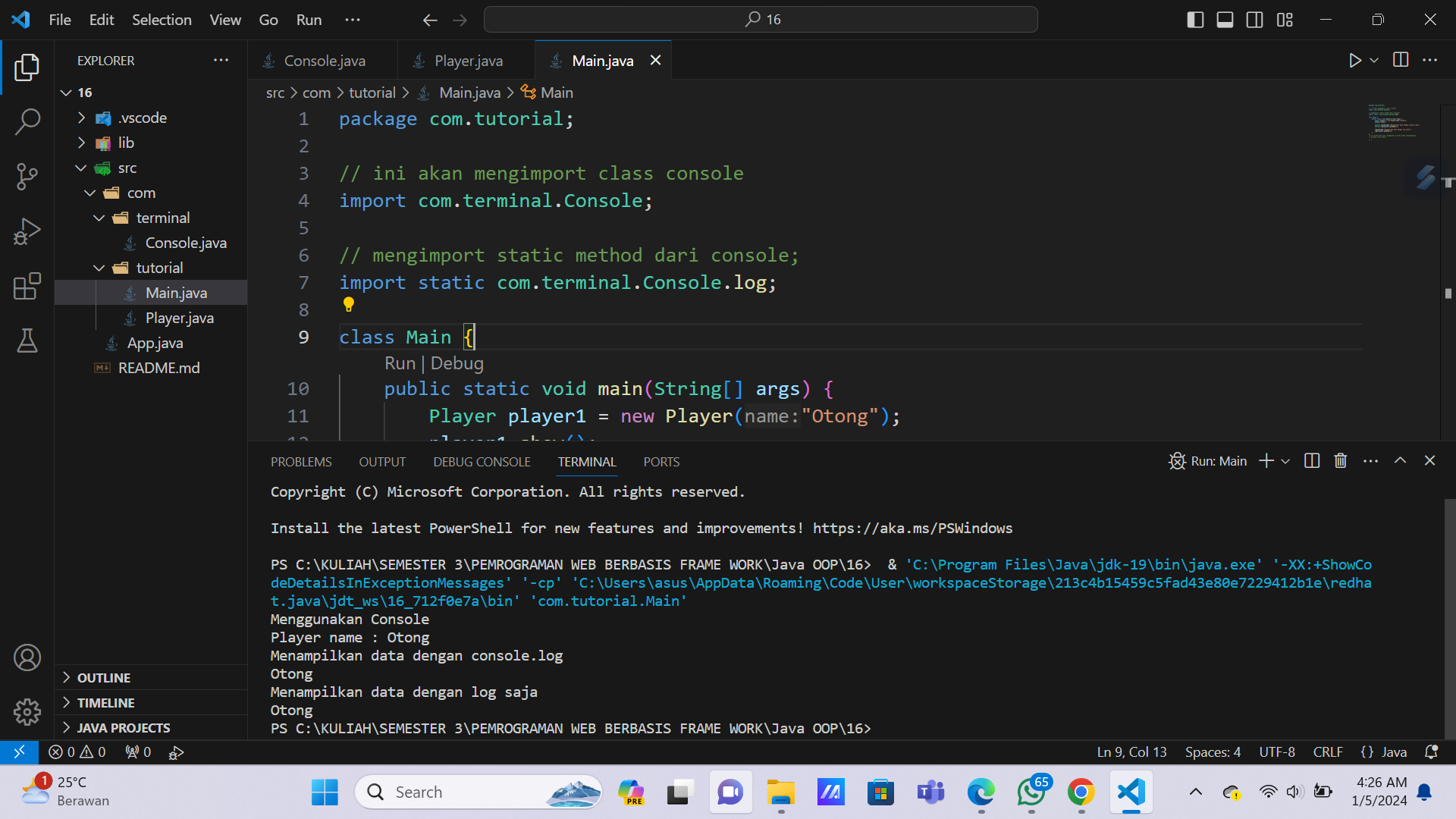Click the Java language mode button

click(1393, 752)
